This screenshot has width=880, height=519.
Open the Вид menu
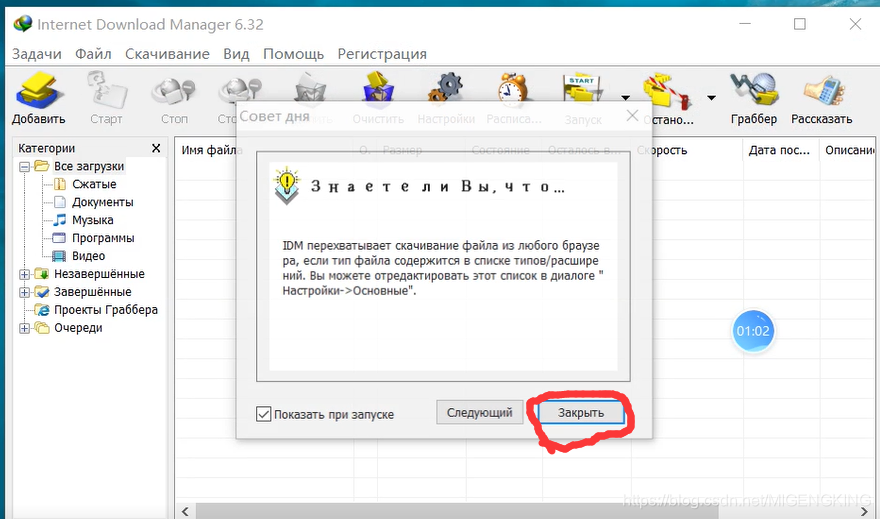click(236, 54)
